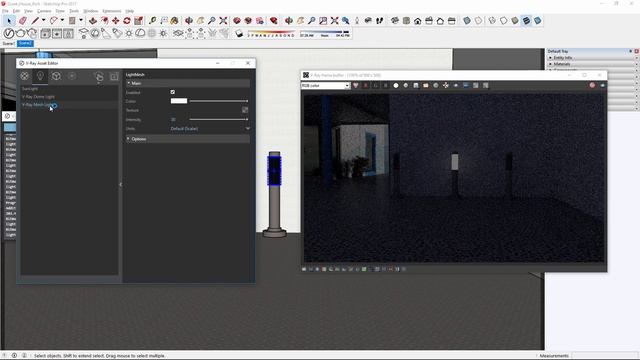Choose the Tape Measure tool
640x360 pixels.
152,20
